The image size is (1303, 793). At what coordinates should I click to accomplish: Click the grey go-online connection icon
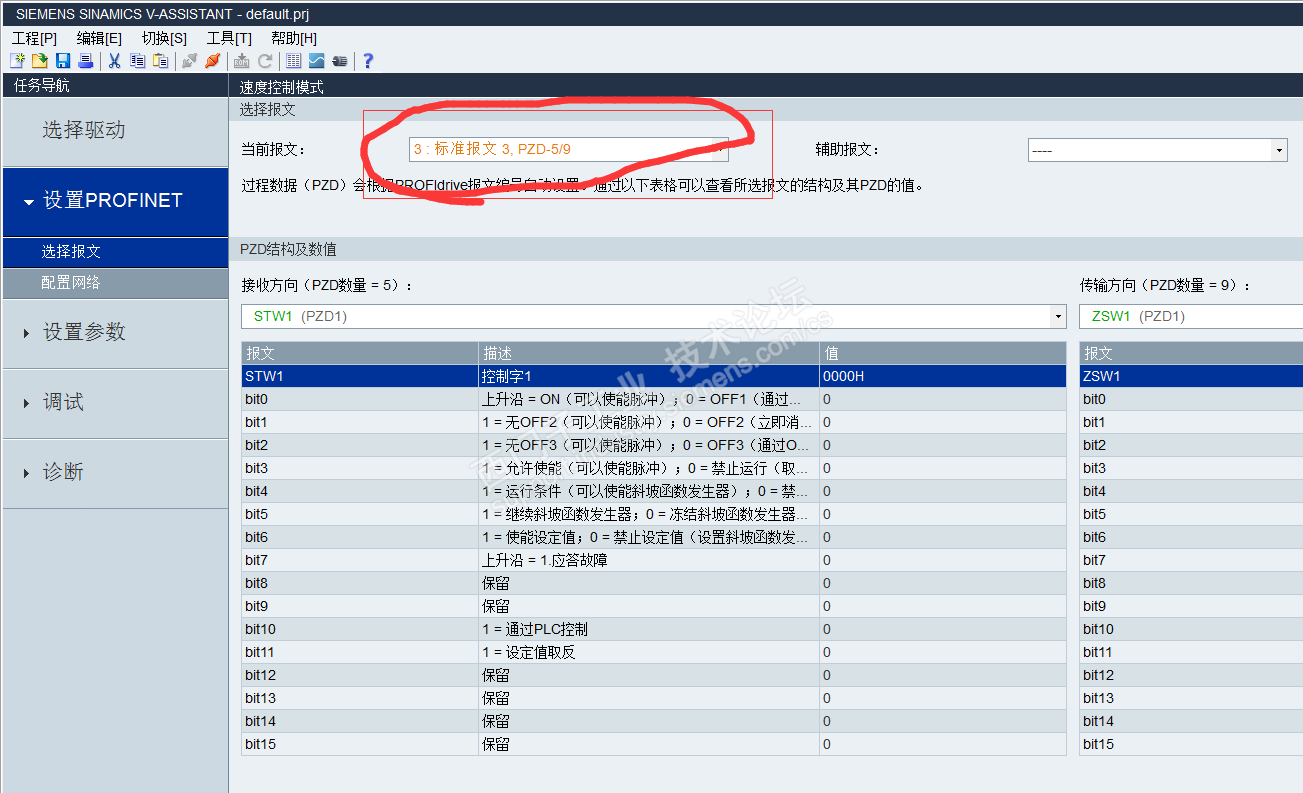[189, 61]
